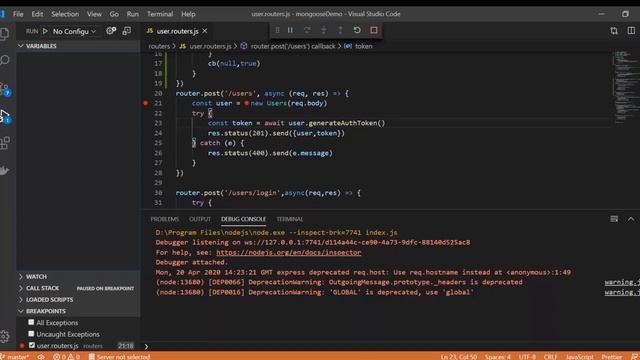Image resolution: width=640 pixels, height=360 pixels.
Task: Click the master branch in status bar
Action: pos(15,357)
